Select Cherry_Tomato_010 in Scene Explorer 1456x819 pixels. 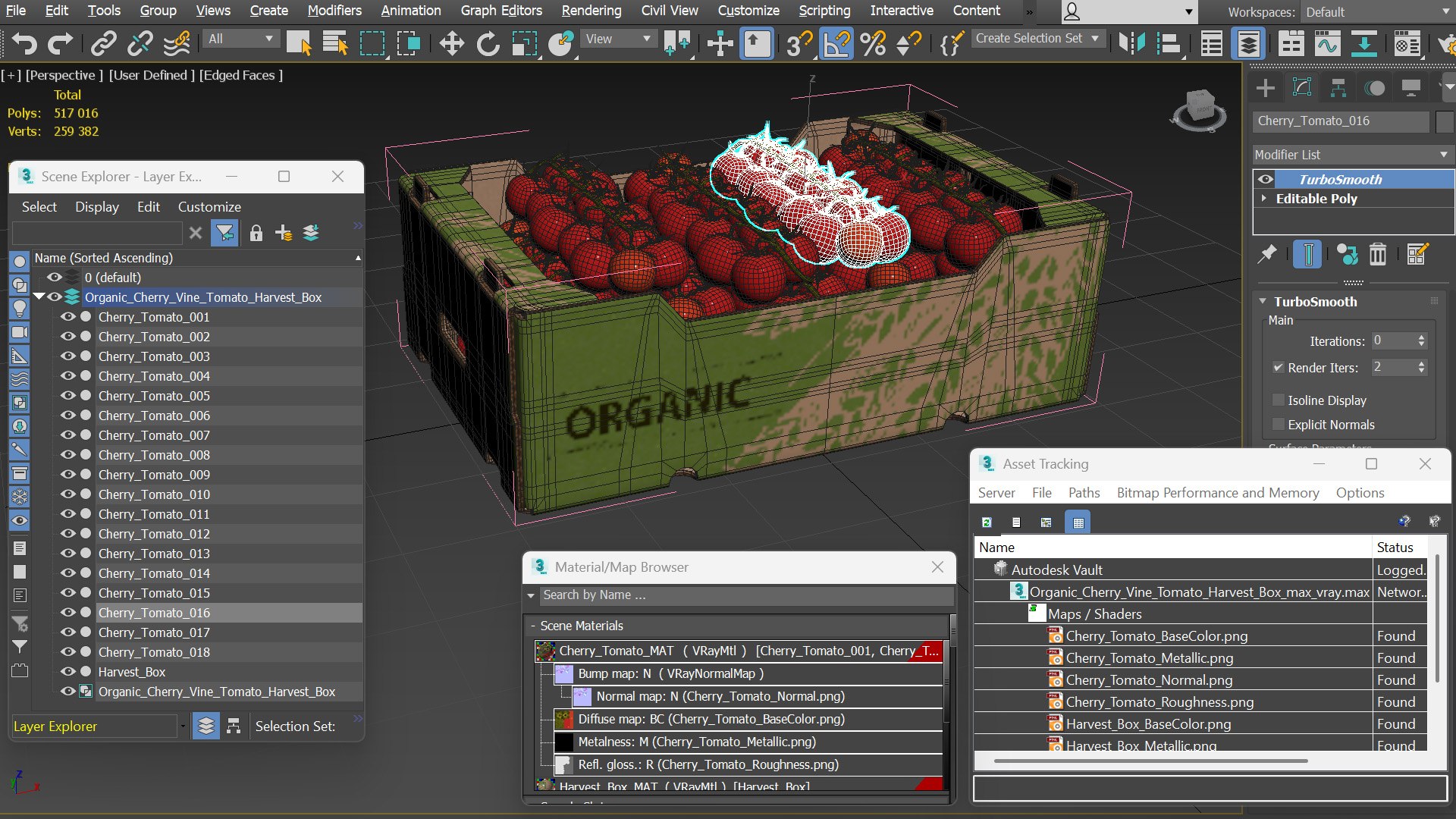coord(154,494)
